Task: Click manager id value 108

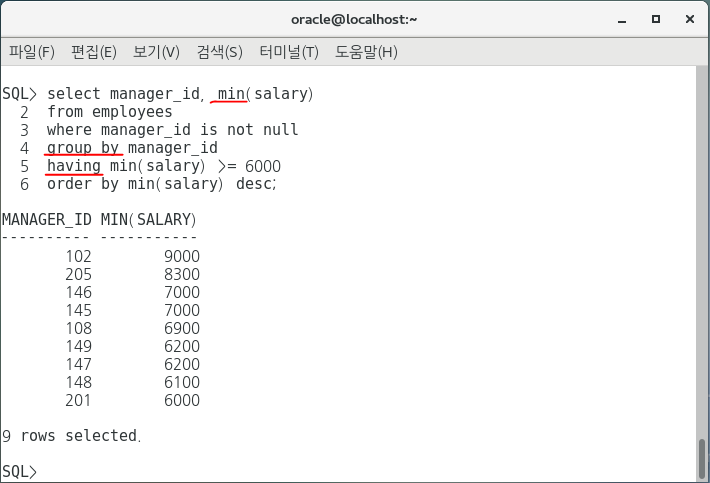Action: 78,329
